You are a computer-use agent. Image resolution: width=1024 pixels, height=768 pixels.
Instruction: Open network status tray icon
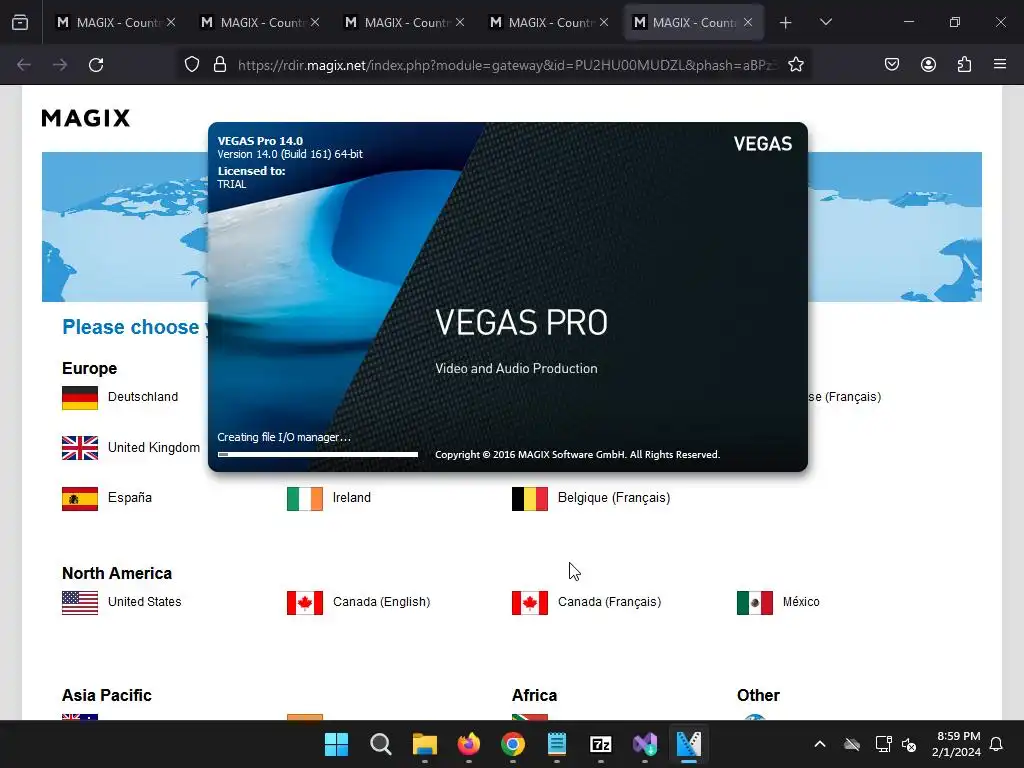point(883,744)
